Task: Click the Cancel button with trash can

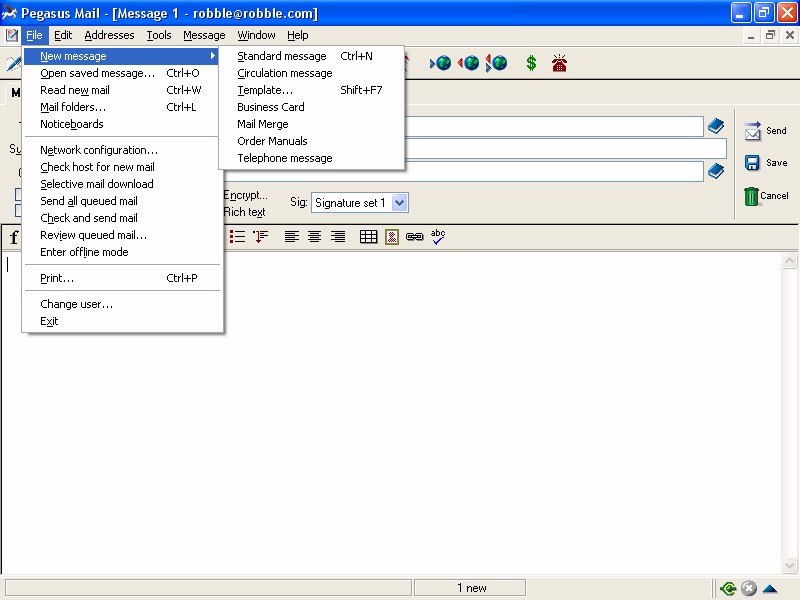Action: tap(765, 196)
